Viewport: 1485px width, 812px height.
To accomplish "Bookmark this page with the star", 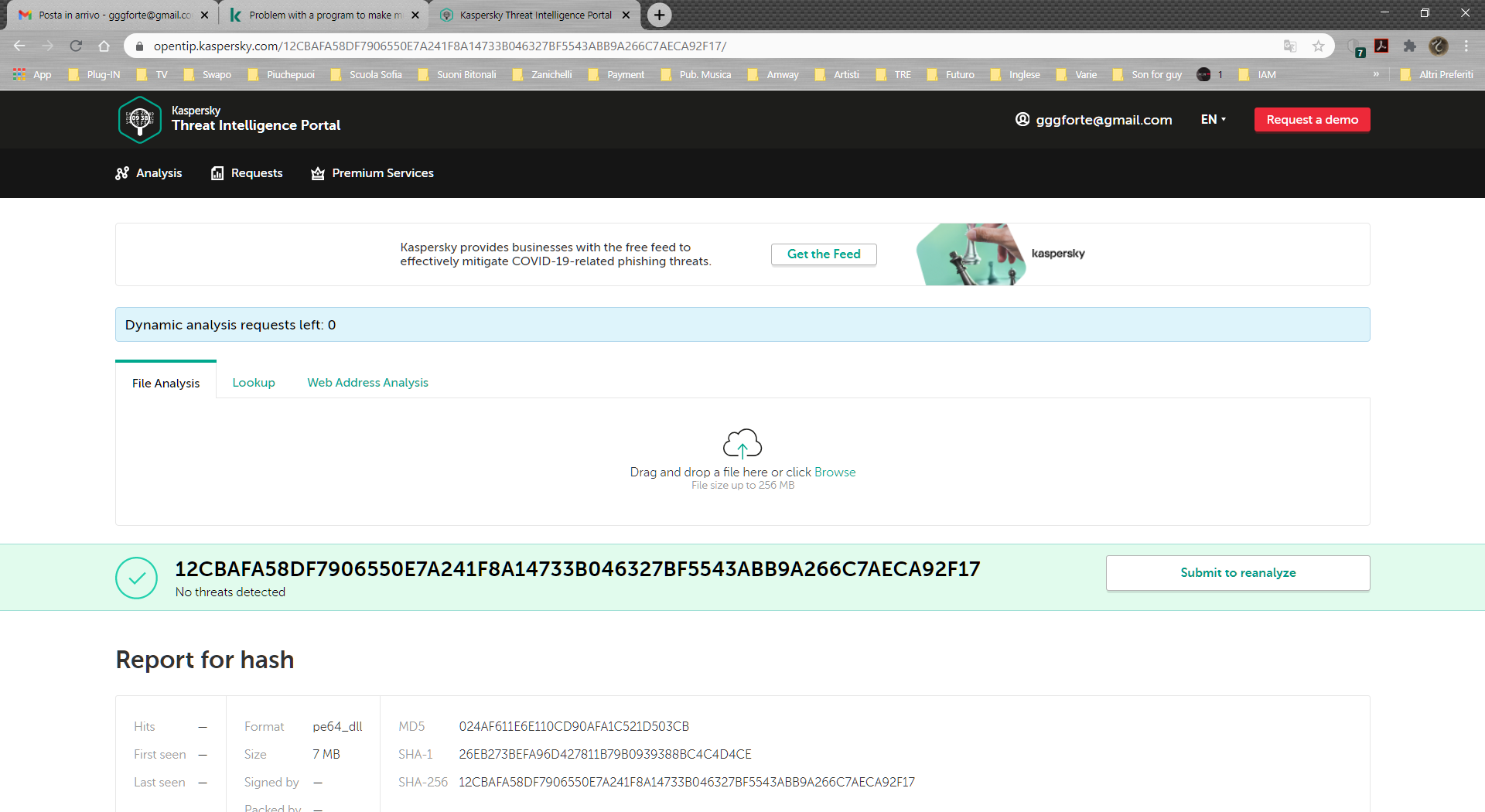I will [x=1319, y=46].
